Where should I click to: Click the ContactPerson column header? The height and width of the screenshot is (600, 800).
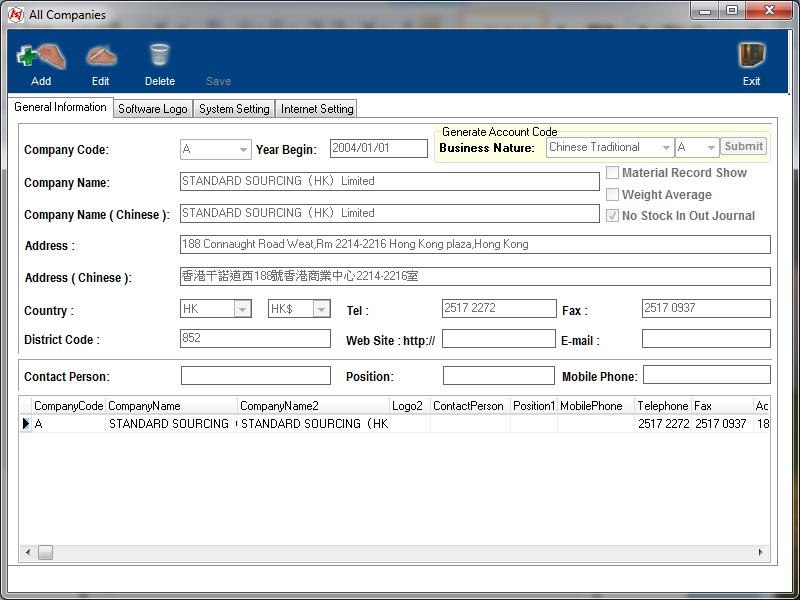click(x=470, y=406)
